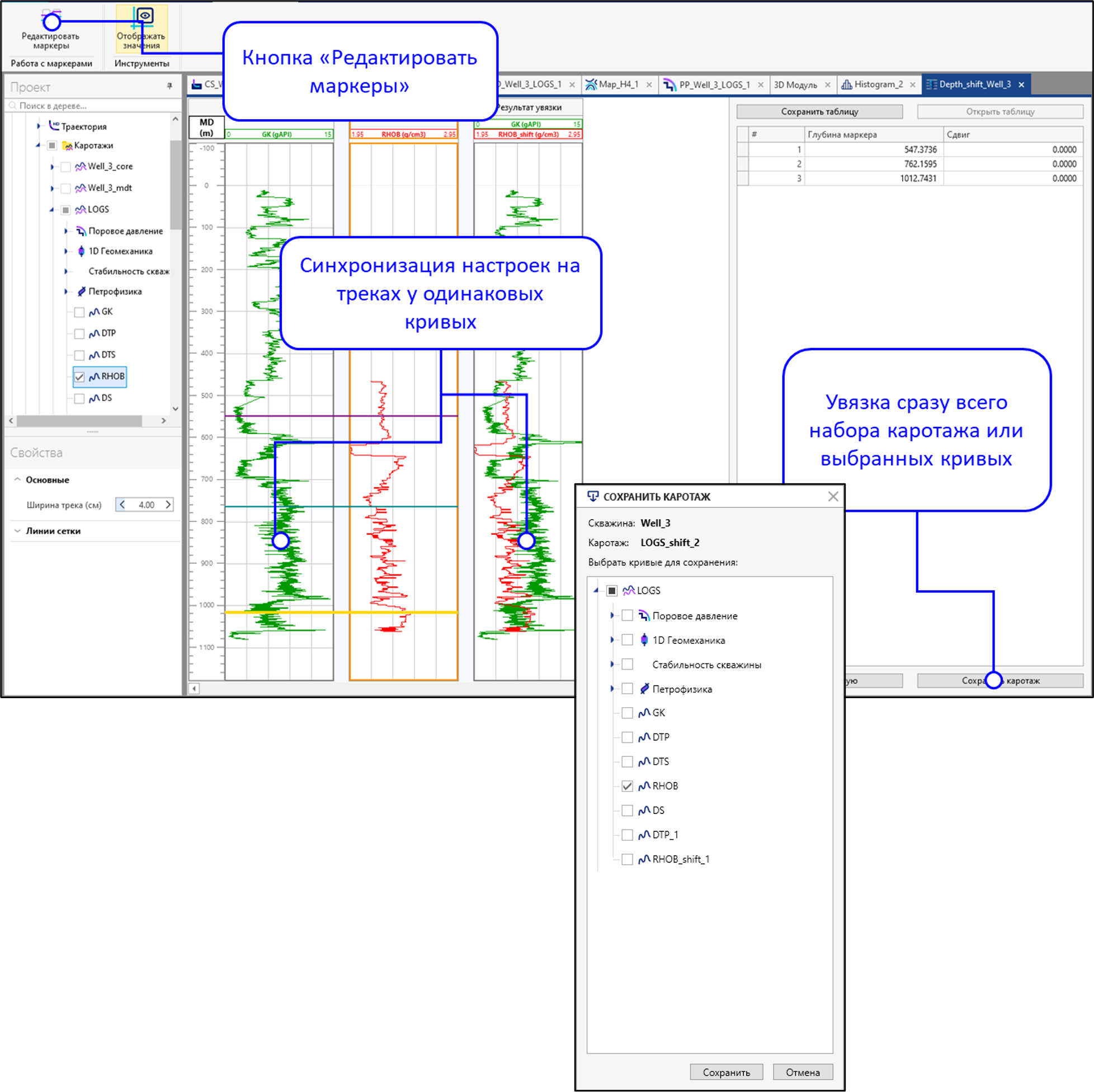Viewport: 1094px width, 1092px height.
Task: Click Histogram_2 tab chart icon
Action: (x=847, y=84)
